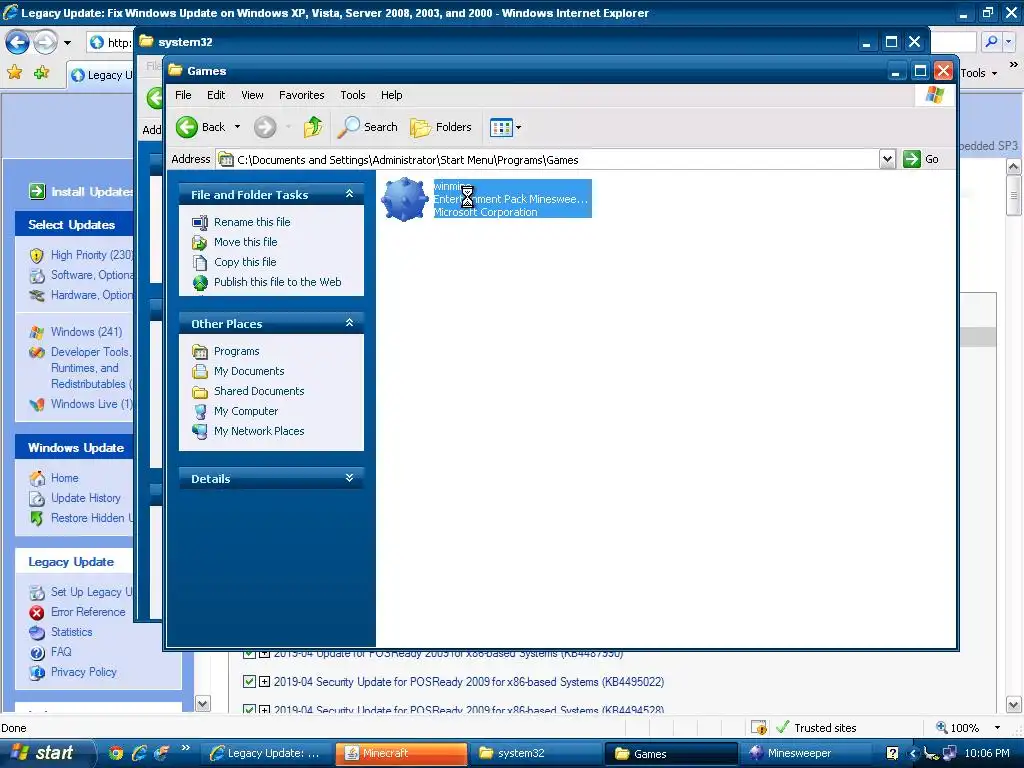
Task: Click the Games window address field
Action: [x=549, y=159]
